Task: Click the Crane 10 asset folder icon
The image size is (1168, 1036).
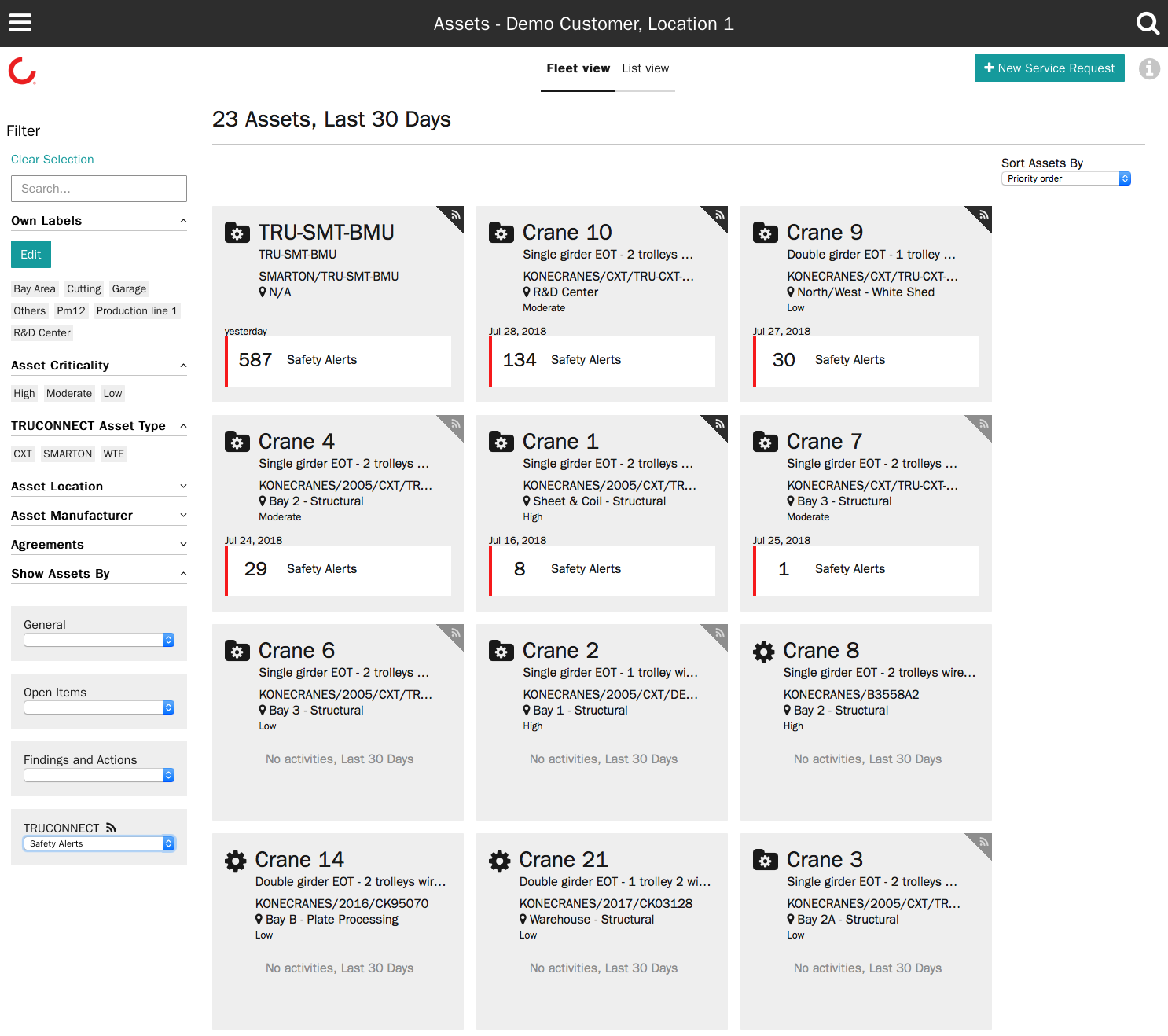Action: click(x=501, y=233)
